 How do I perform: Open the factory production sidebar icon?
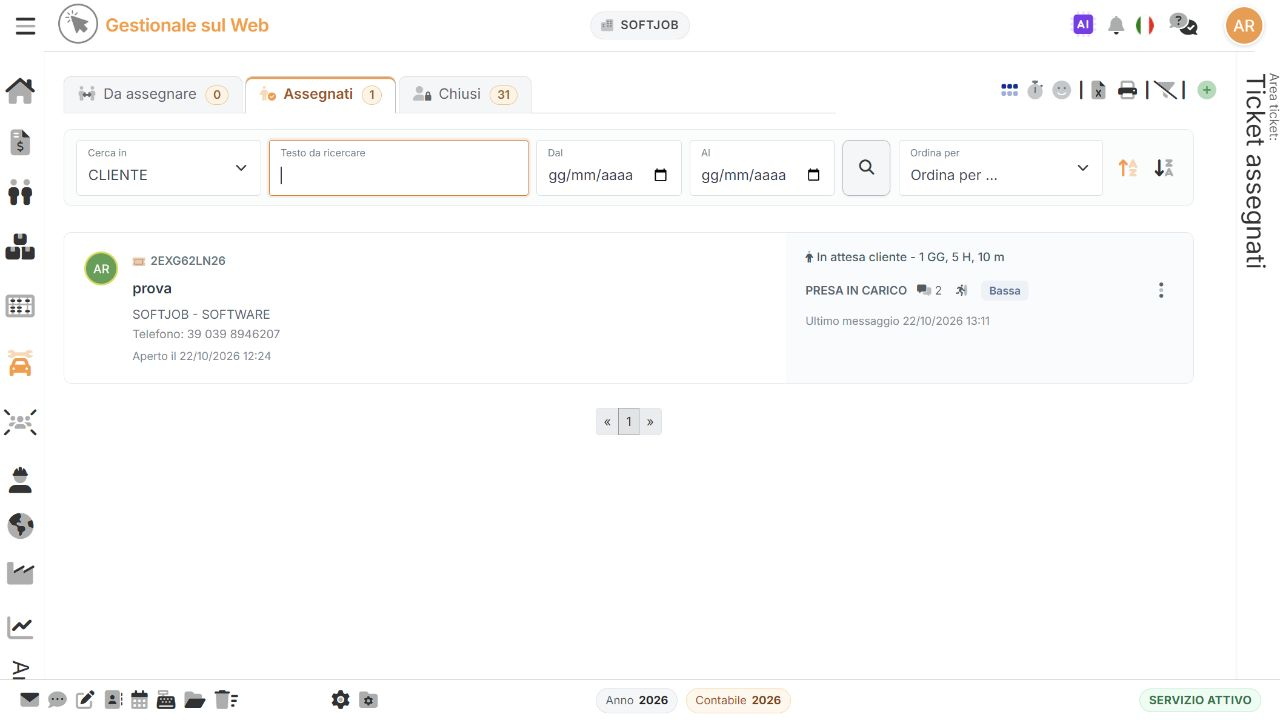pos(20,573)
